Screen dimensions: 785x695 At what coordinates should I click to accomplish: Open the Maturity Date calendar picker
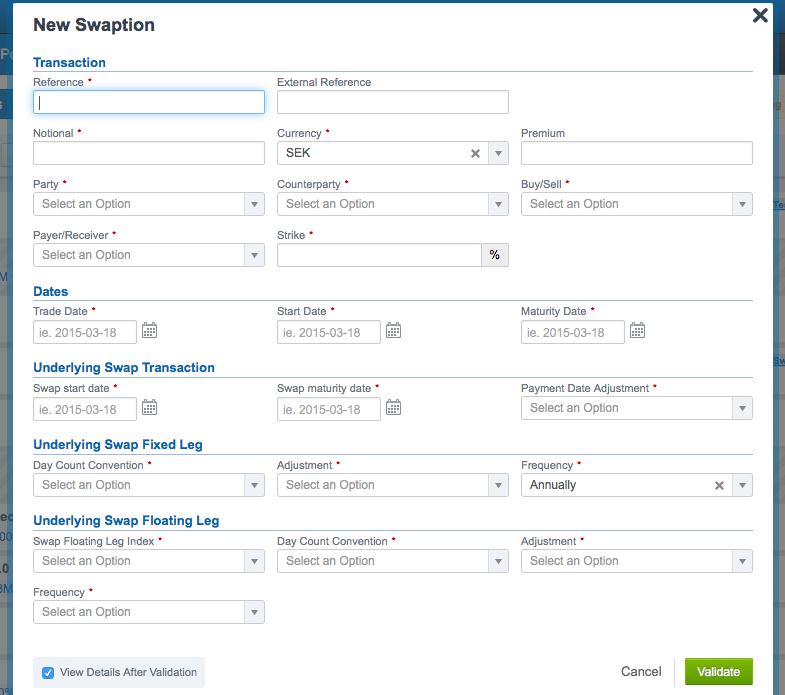pos(638,331)
